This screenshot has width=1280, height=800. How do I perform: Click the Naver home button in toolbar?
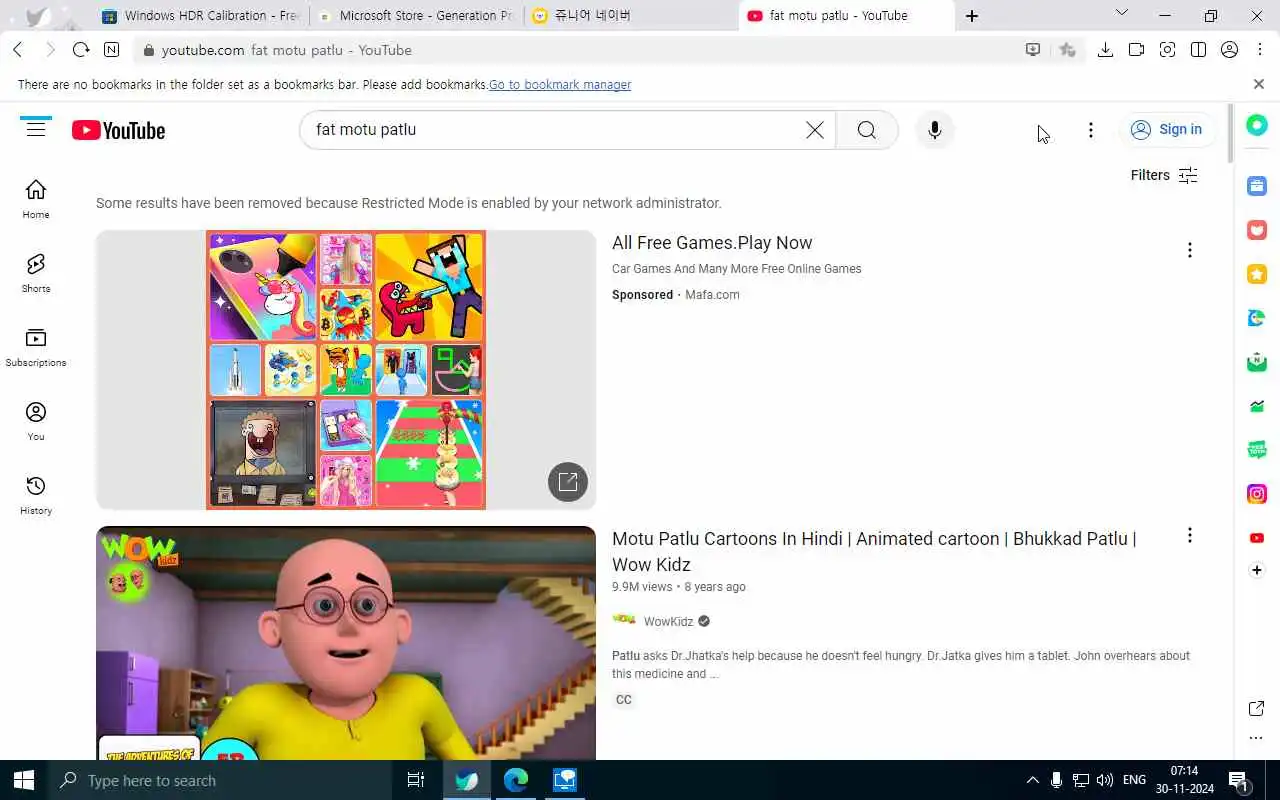(x=111, y=50)
